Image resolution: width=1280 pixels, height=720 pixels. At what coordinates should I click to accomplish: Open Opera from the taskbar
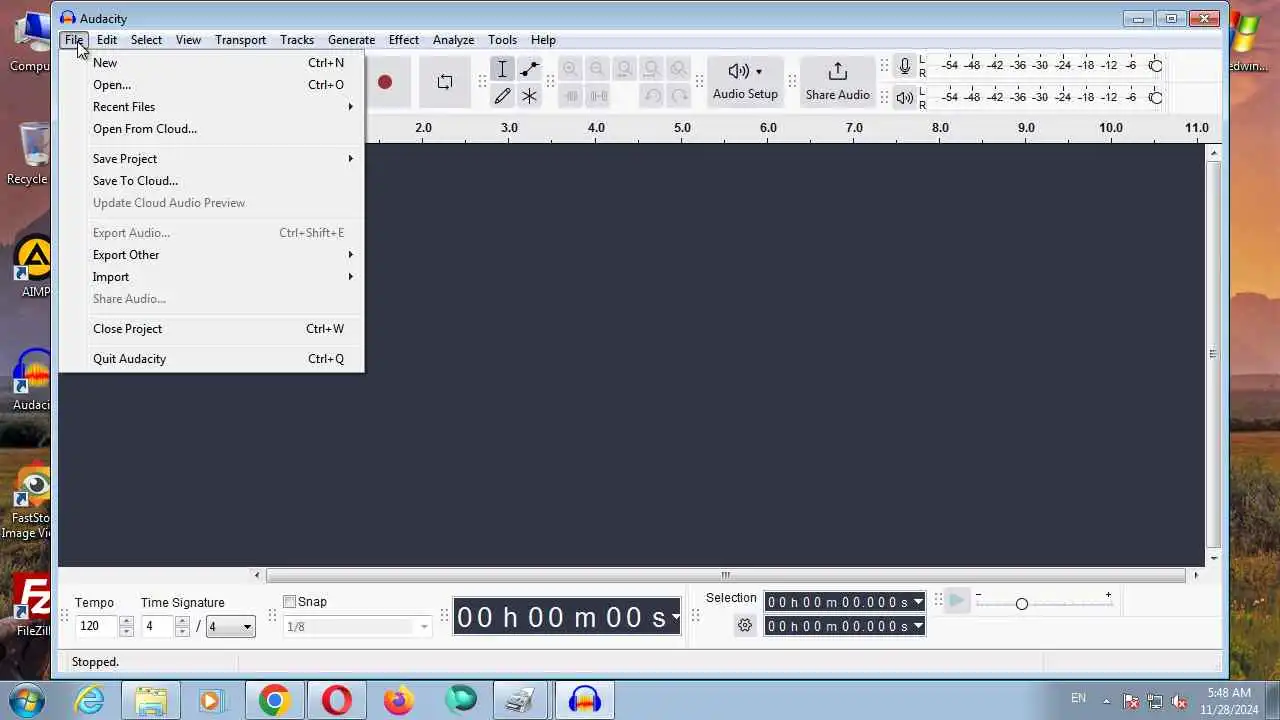(336, 700)
